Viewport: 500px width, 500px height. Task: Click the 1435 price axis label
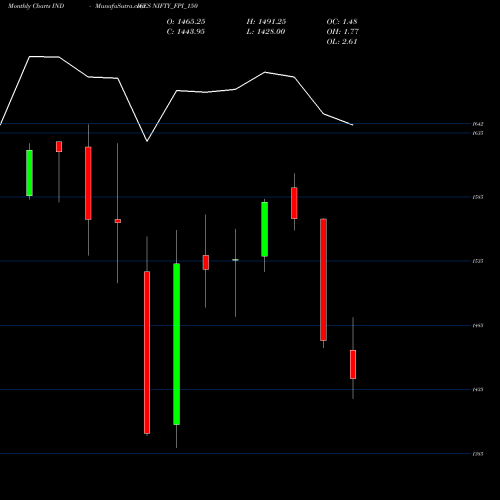tap(478, 389)
